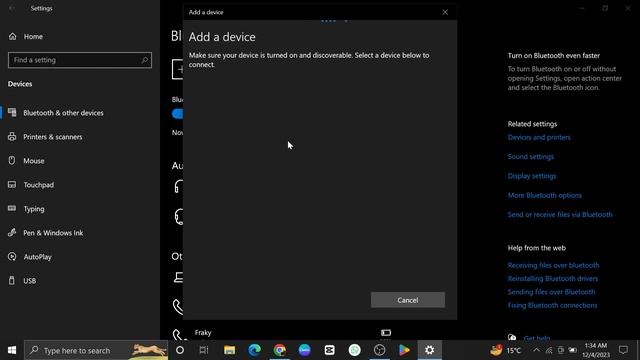Toggle the Bluetooth switch
Viewport: 640px width, 360px height.
[x=178, y=114]
